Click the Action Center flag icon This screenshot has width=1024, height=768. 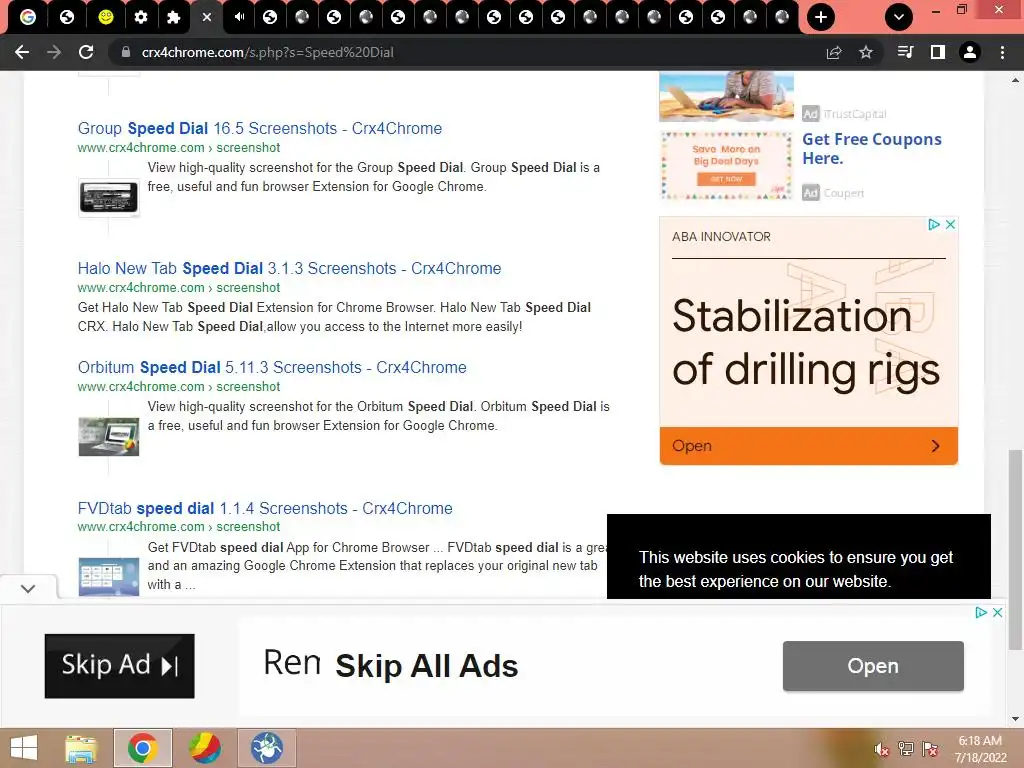[930, 749]
